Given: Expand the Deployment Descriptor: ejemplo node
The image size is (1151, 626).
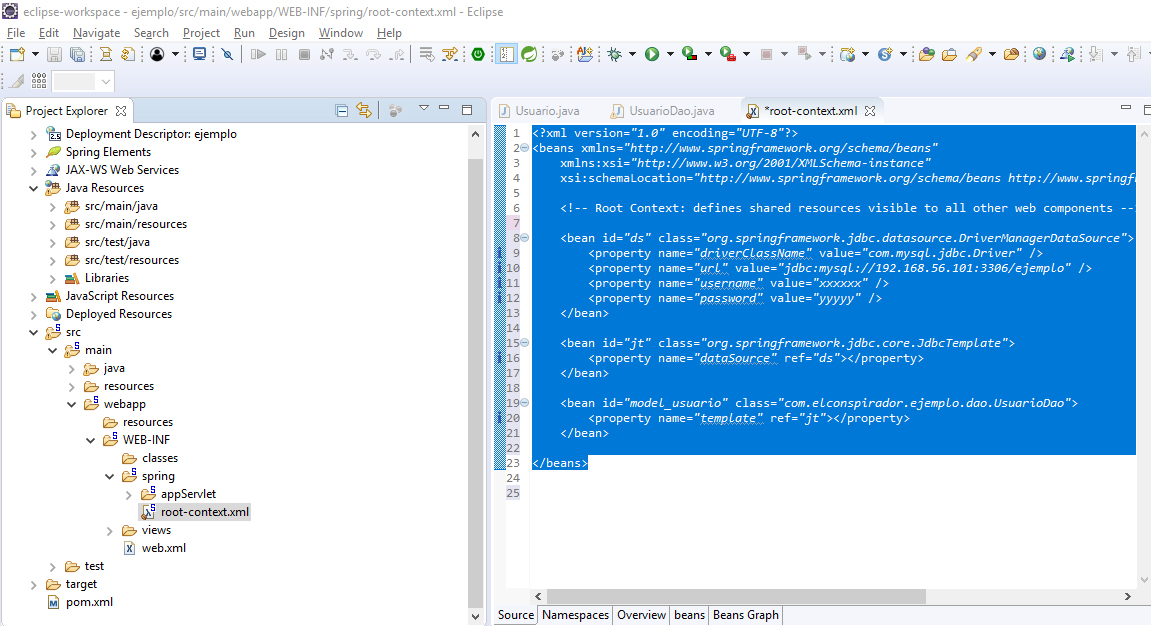Looking at the screenshot, I should [x=33, y=134].
